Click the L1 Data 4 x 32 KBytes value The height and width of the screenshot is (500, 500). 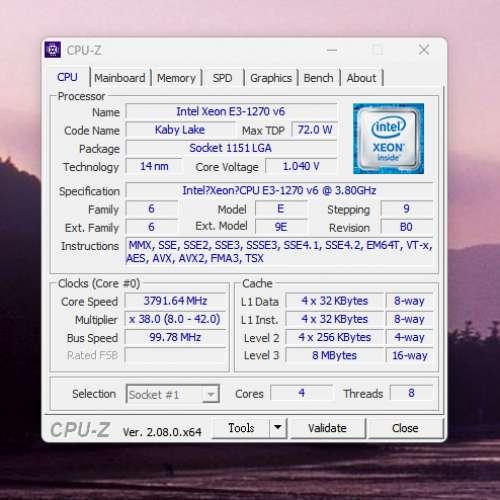pyautogui.click(x=335, y=301)
